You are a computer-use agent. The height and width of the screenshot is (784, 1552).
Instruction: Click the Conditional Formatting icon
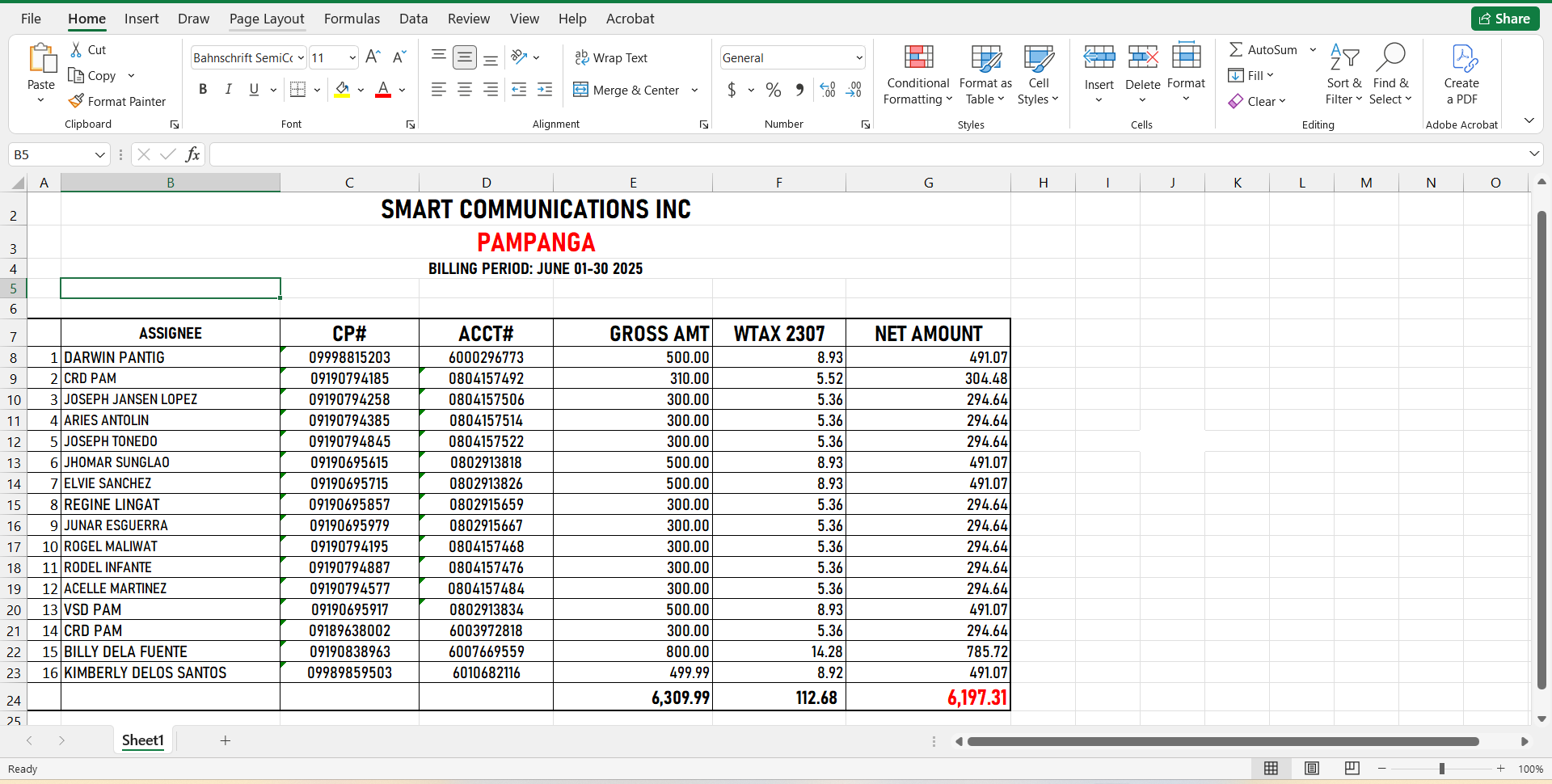918,57
